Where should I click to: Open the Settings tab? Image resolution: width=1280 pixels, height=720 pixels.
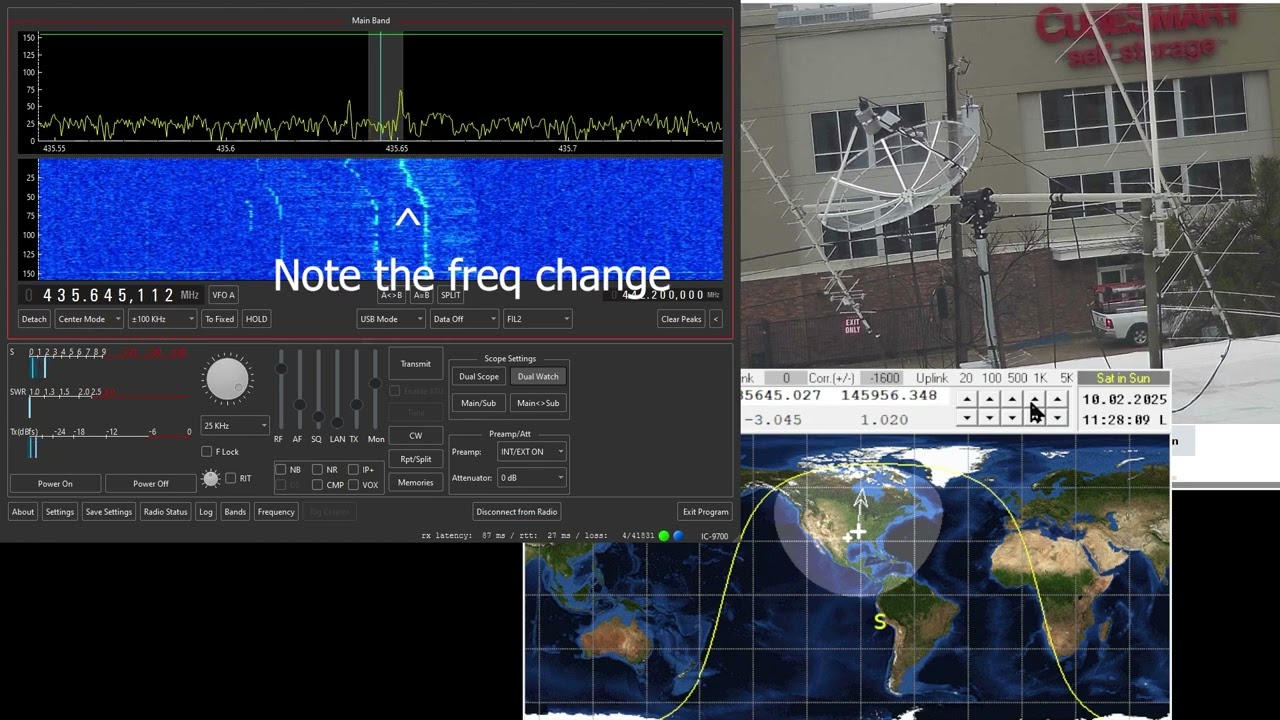click(x=59, y=512)
